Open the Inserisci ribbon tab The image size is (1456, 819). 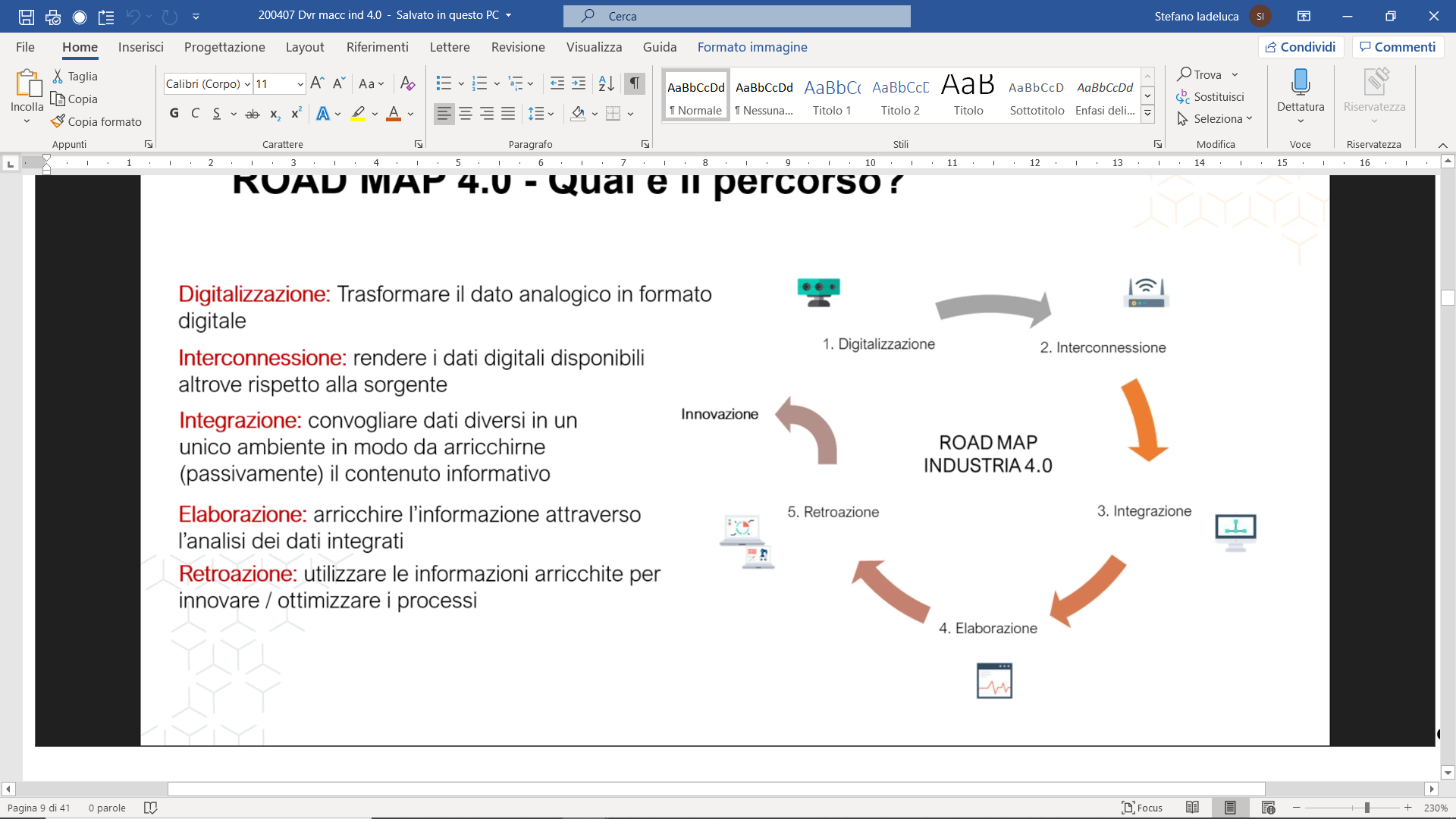point(140,47)
